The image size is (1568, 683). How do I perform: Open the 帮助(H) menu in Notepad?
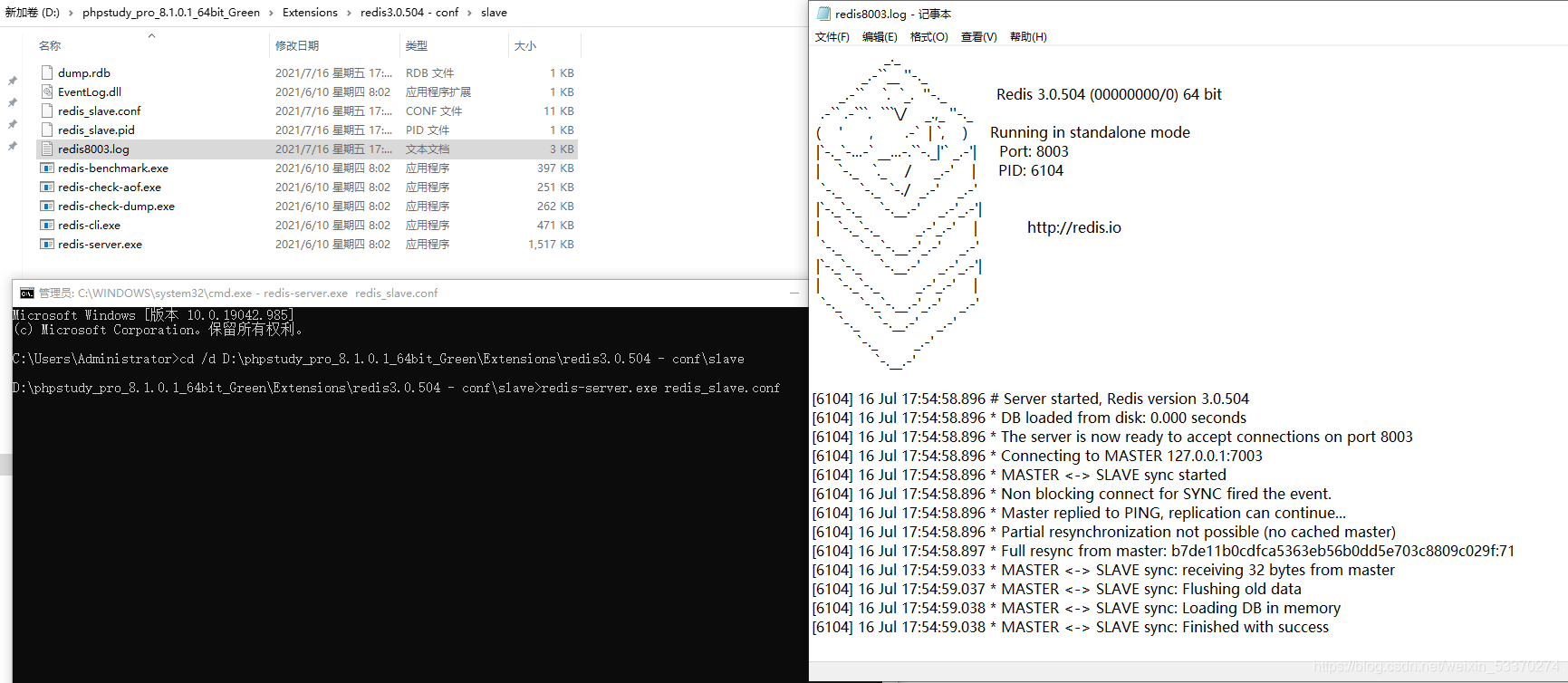(x=1028, y=37)
